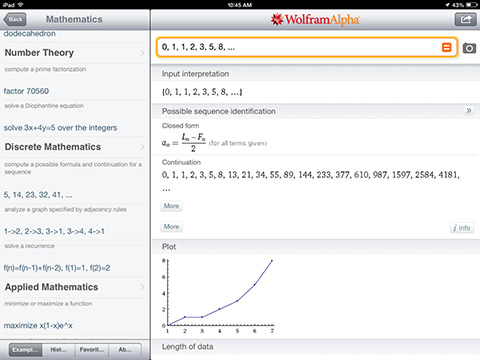The image size is (480, 360).
Task: Tap the 10:45 AM clock
Action: tap(240, 5)
